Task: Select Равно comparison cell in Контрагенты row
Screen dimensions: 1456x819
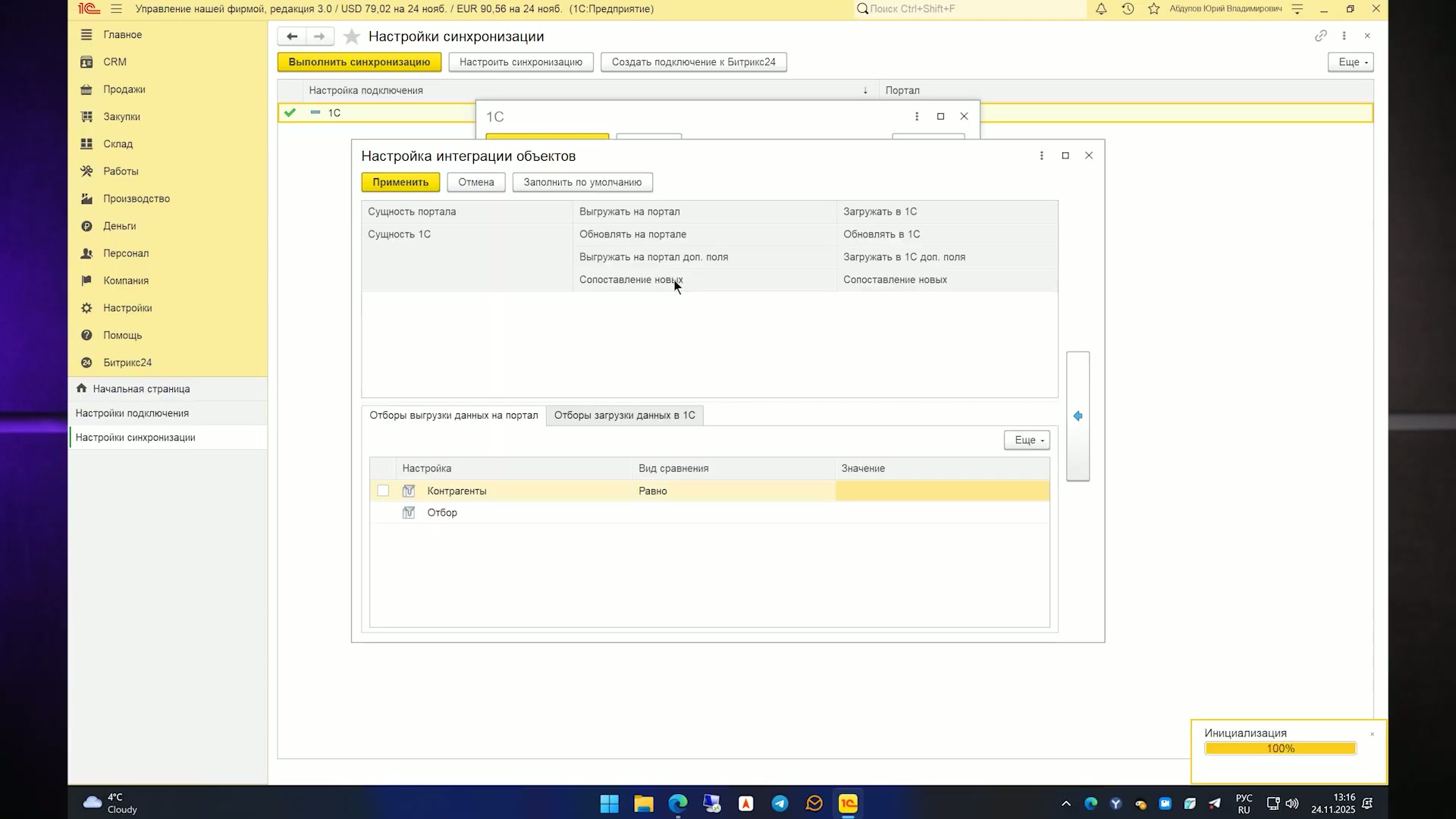Action: pyautogui.click(x=733, y=491)
